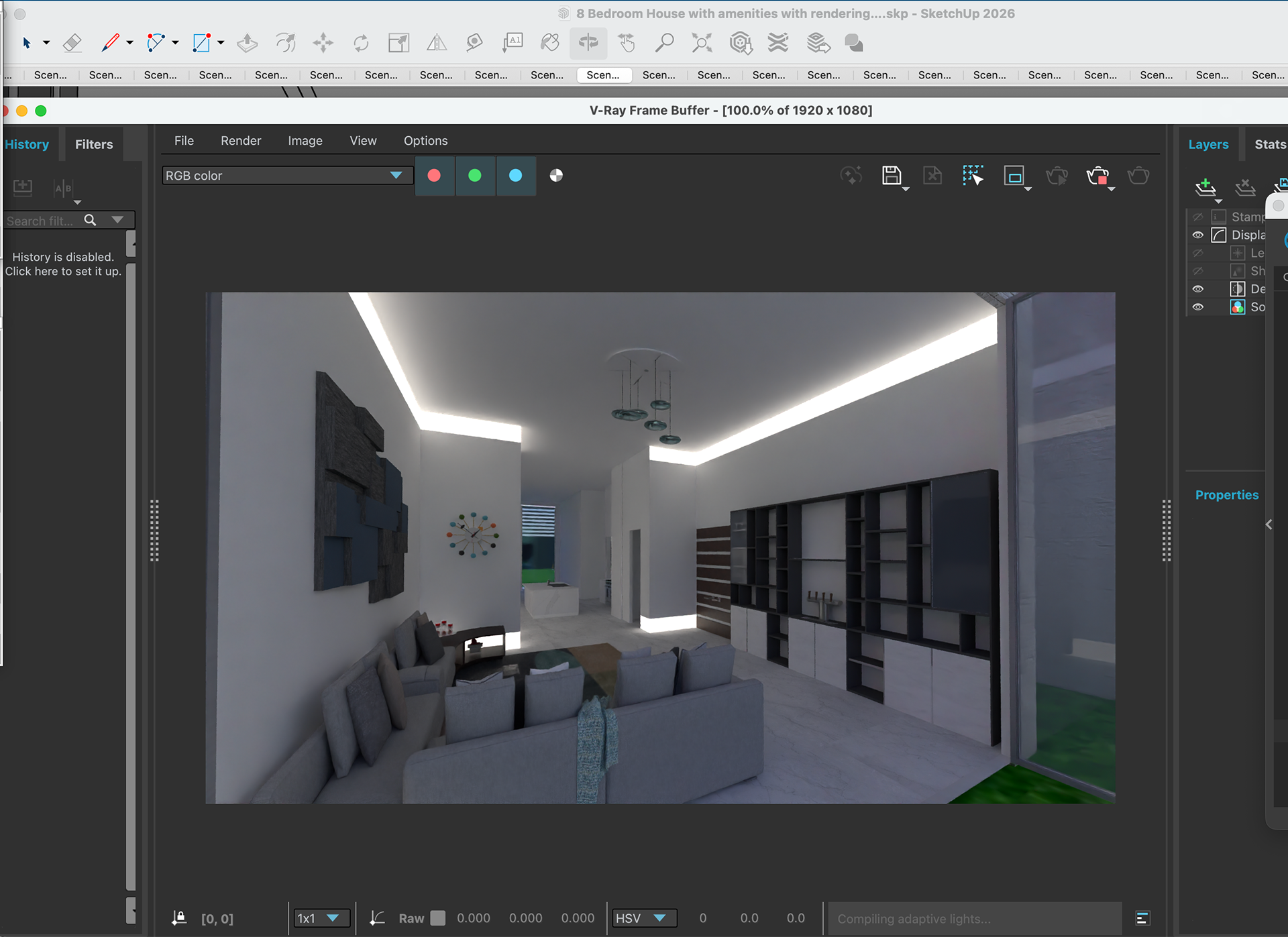Image resolution: width=1288 pixels, height=937 pixels.
Task: Toggle the red channel button
Action: 434,176
